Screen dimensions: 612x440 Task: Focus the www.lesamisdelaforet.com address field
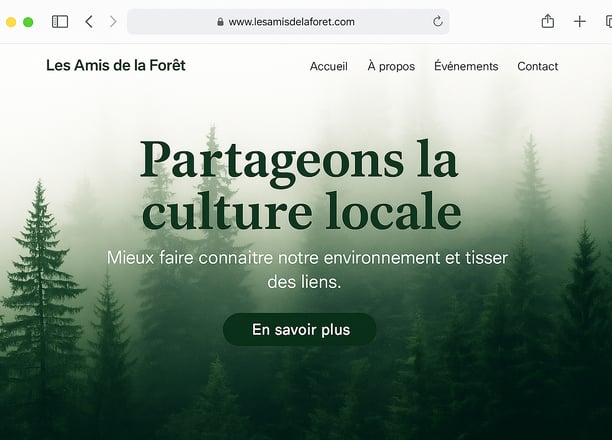coord(288,21)
